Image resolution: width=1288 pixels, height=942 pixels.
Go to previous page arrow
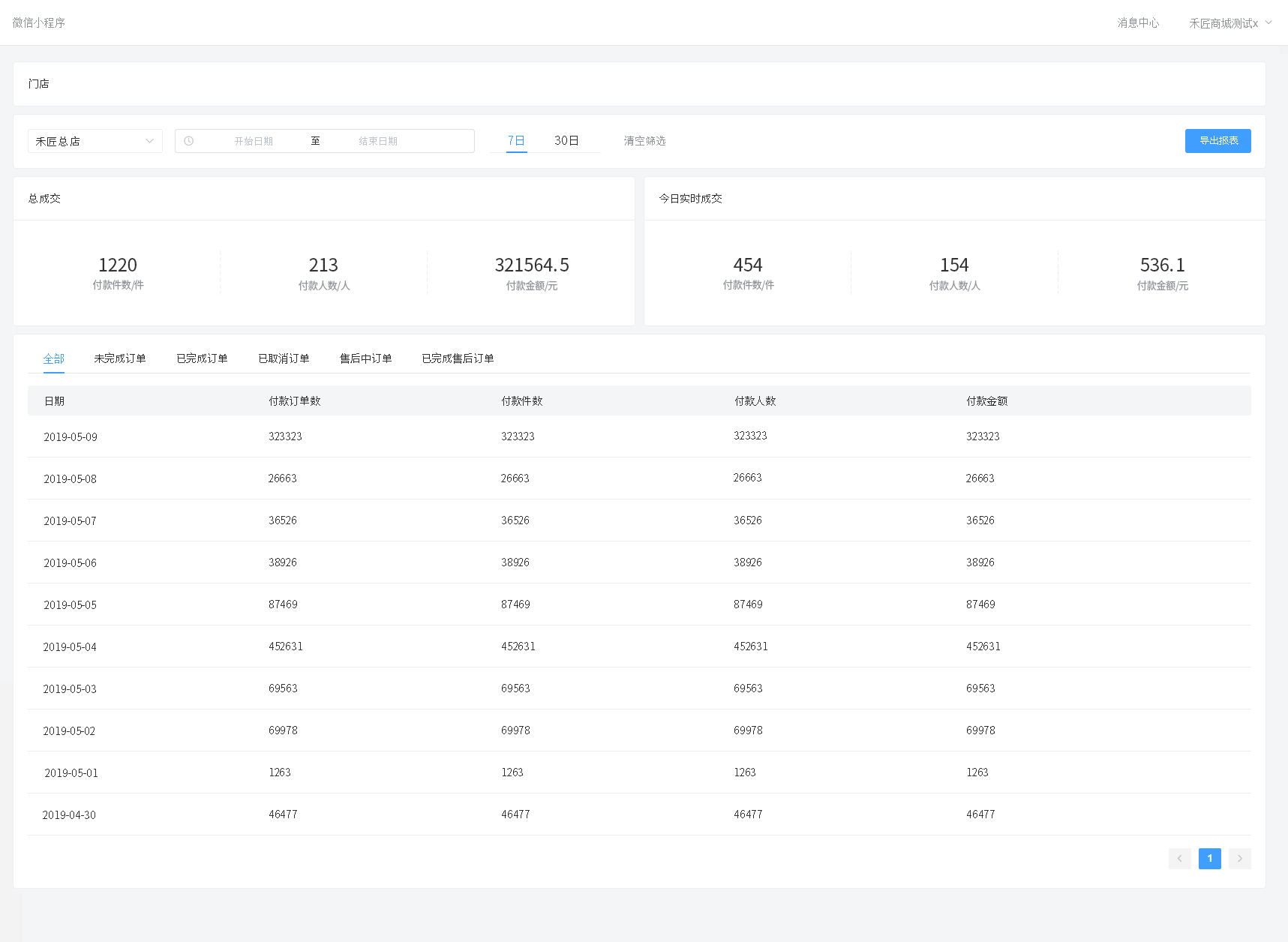coord(1179,858)
